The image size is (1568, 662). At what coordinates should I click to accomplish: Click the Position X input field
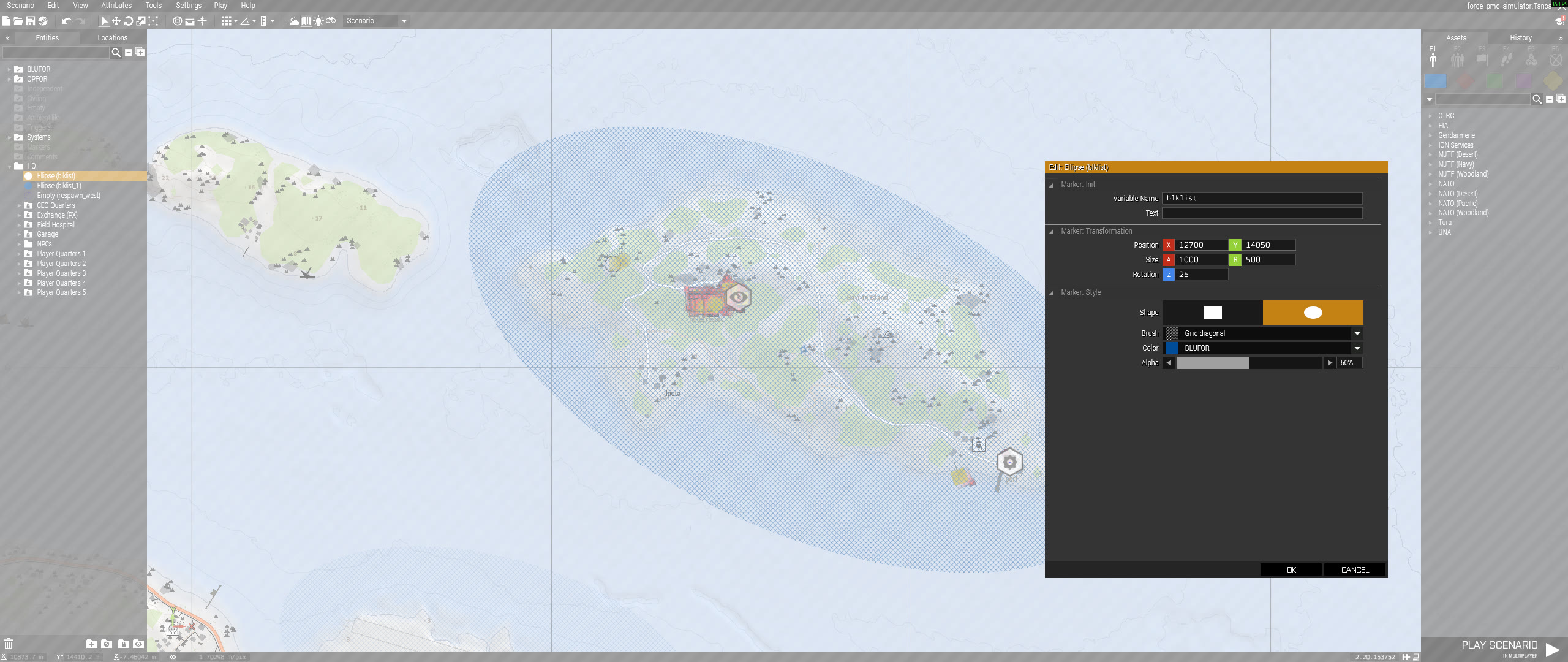point(1201,245)
